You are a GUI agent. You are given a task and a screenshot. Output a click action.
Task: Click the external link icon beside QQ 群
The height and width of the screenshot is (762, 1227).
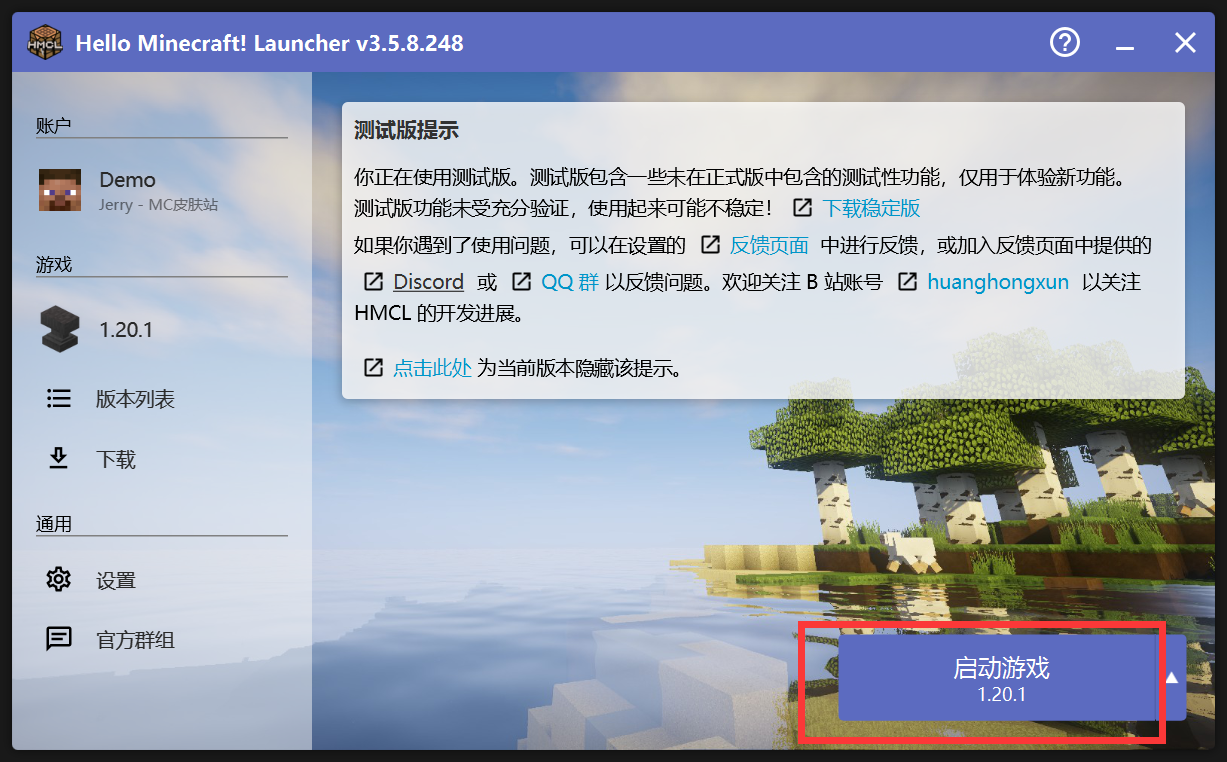pos(521,281)
